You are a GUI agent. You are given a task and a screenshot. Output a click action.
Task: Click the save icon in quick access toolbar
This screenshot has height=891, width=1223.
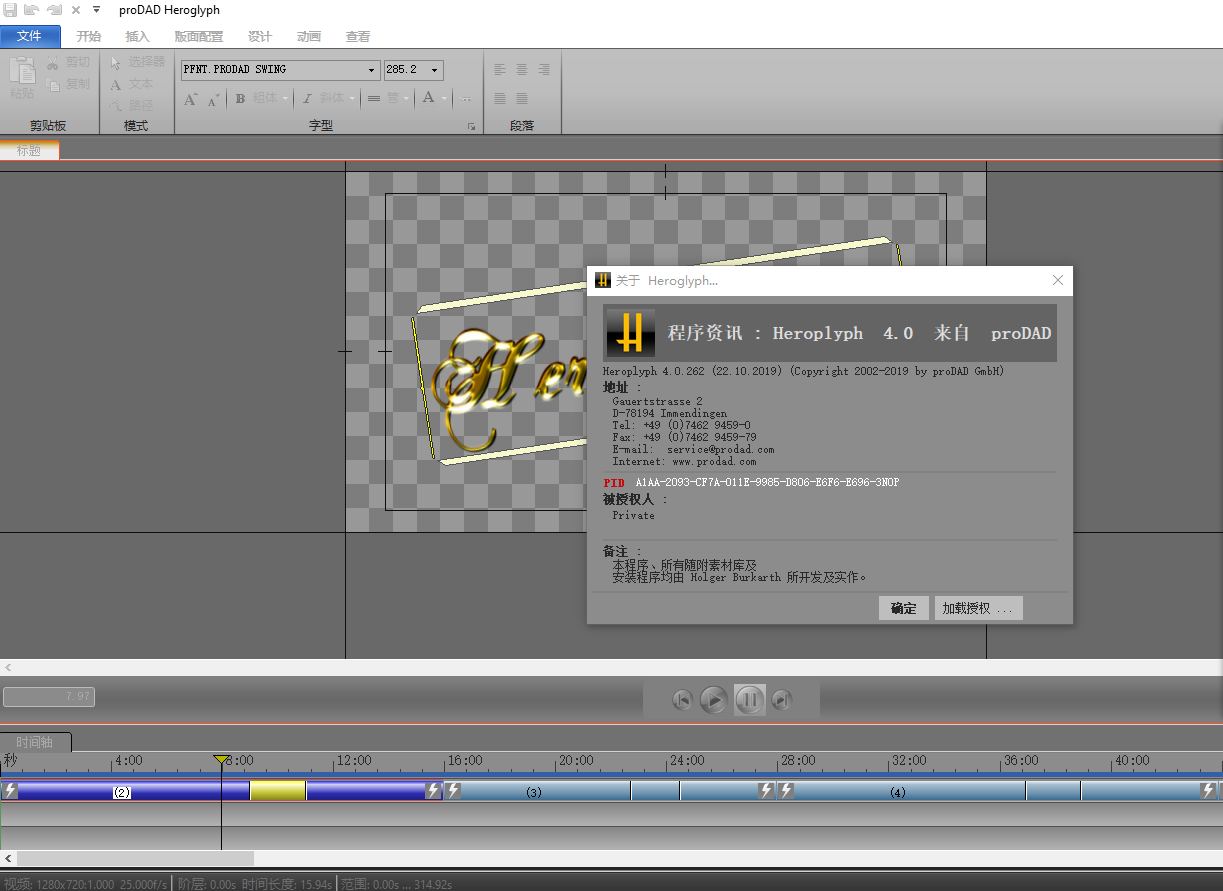point(9,9)
